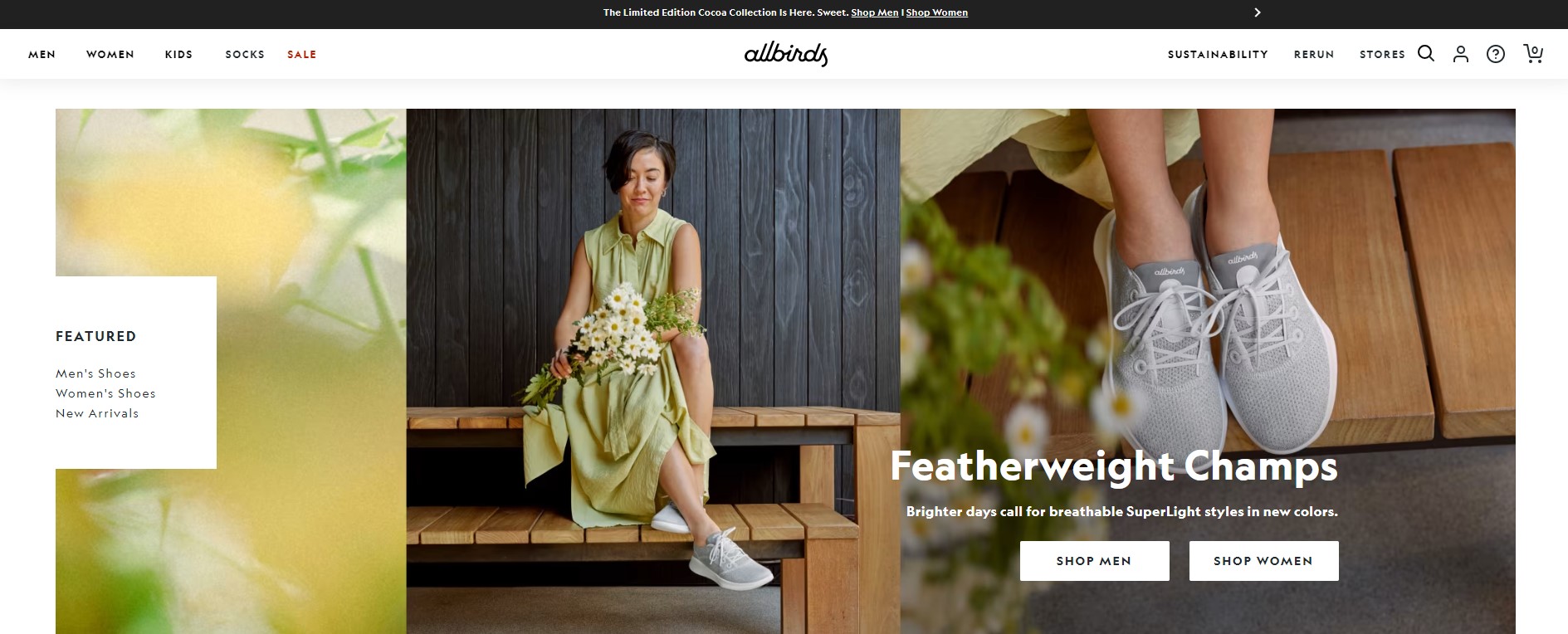Open the shopping cart icon
The width and height of the screenshot is (1568, 634).
[x=1533, y=54]
